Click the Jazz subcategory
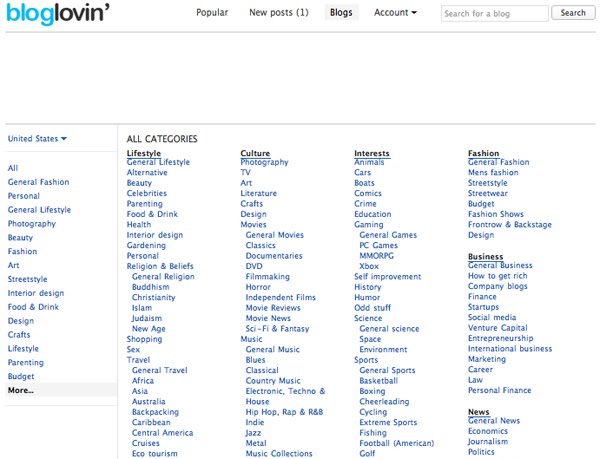Viewport: 600px width, 459px height. tap(253, 433)
